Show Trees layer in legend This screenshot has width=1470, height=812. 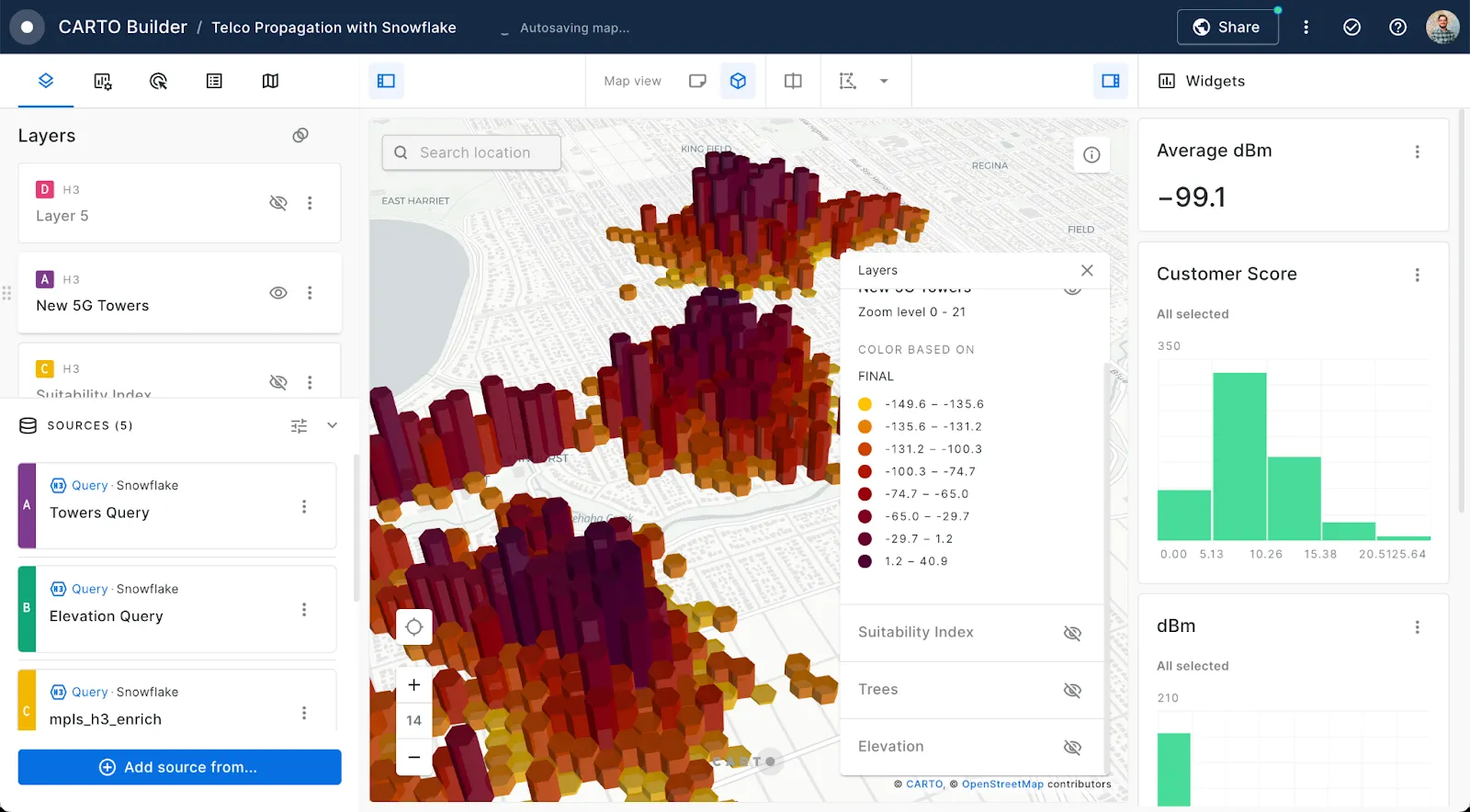[x=1072, y=690]
